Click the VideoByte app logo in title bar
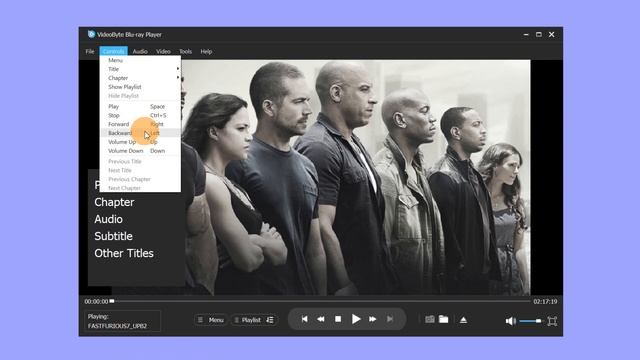The image size is (640, 360). pyautogui.click(x=91, y=34)
